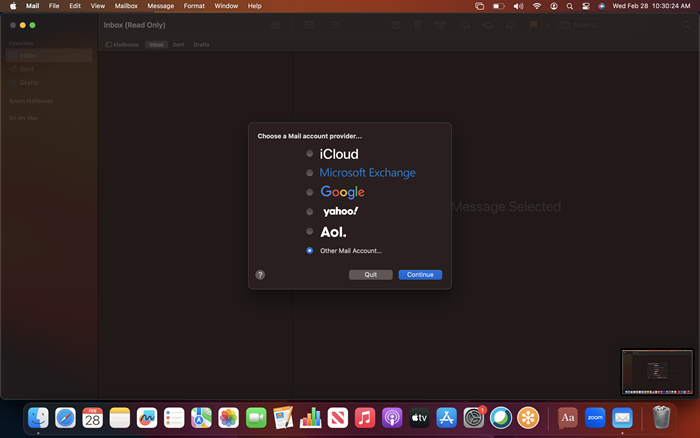Open System Settings from the Dock

474,418
